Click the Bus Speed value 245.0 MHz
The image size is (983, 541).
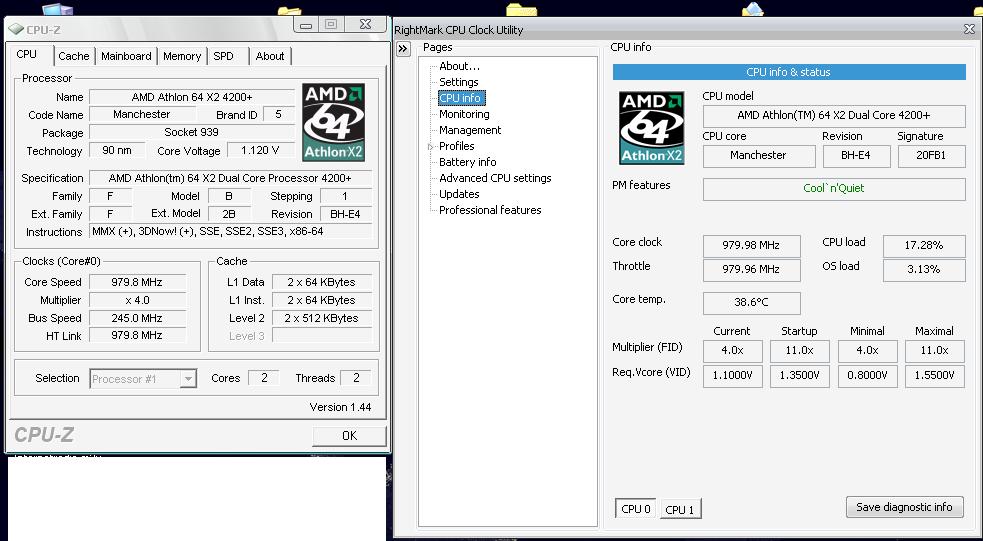click(138, 318)
